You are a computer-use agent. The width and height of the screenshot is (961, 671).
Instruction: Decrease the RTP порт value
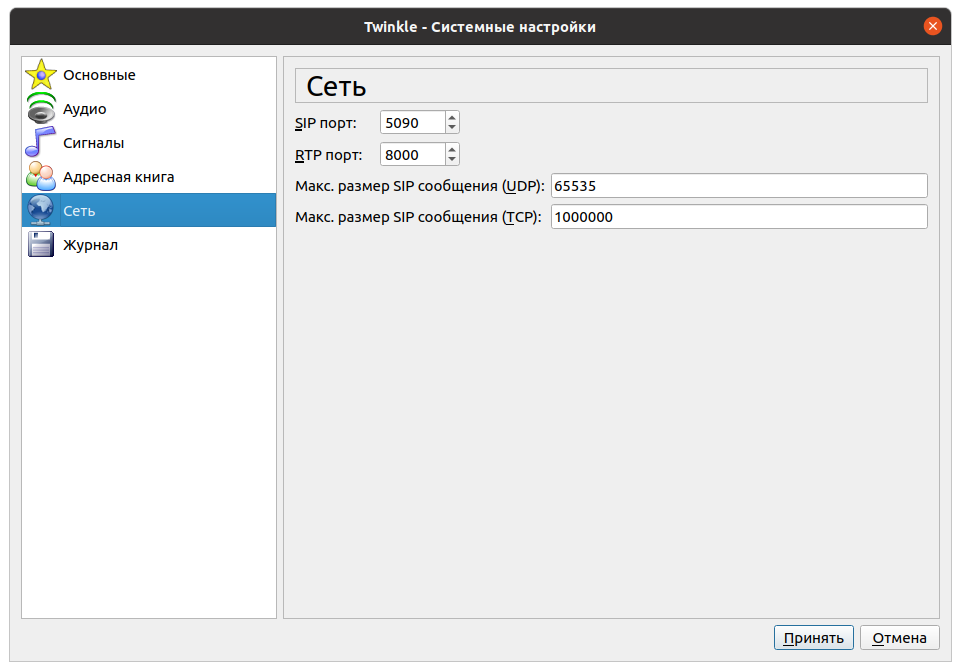click(452, 159)
